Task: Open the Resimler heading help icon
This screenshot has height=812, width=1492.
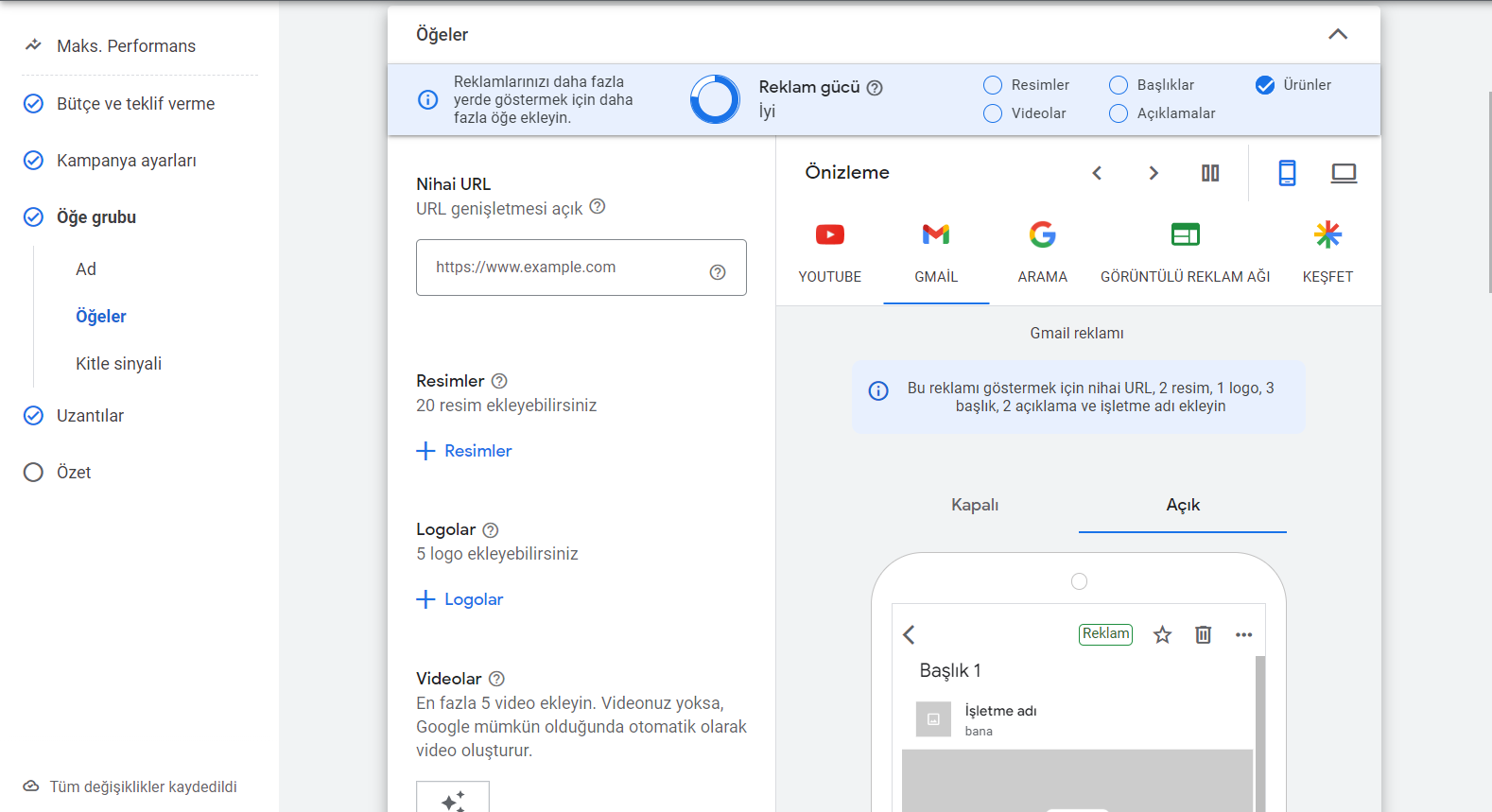Action: pos(499,381)
